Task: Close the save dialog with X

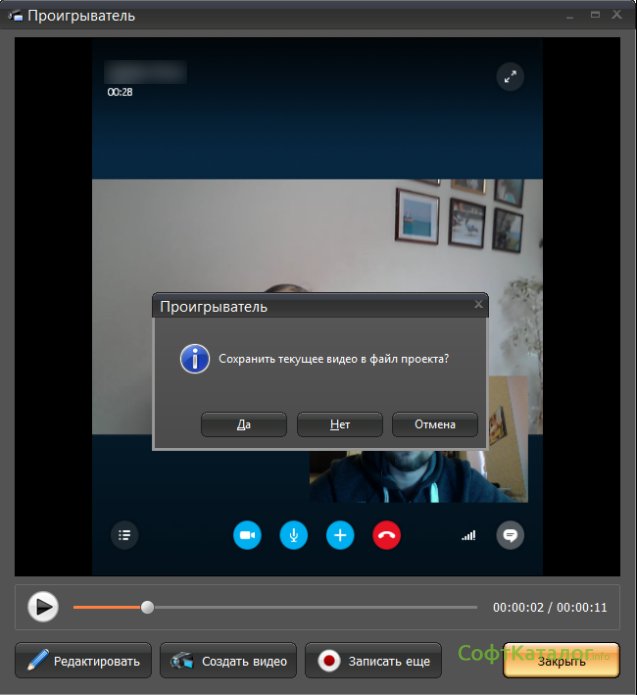Action: [x=477, y=304]
